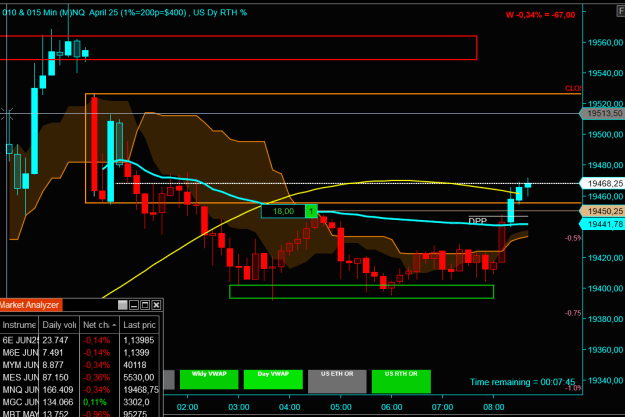Sort by the Instrument column header

(x=19, y=325)
